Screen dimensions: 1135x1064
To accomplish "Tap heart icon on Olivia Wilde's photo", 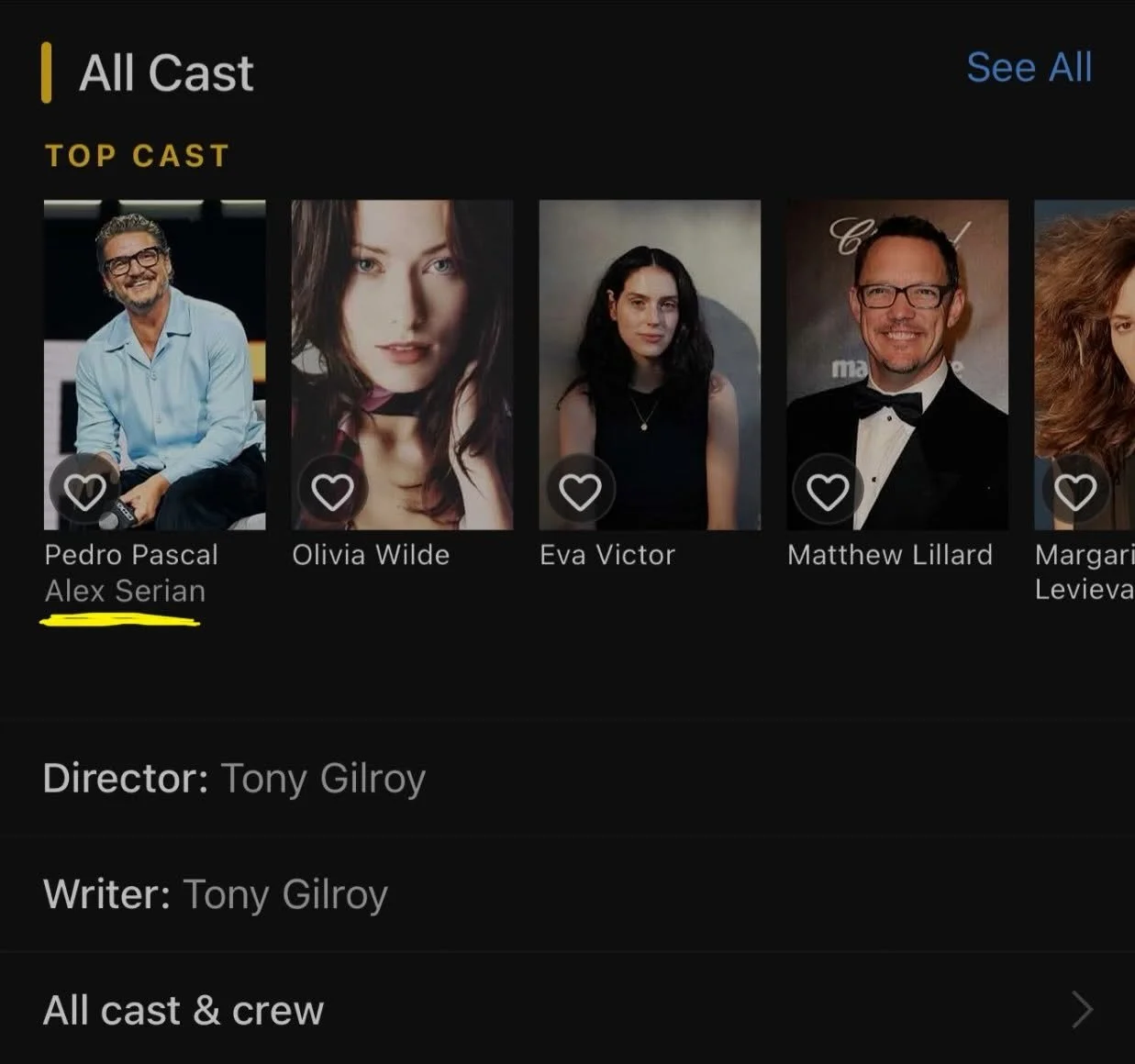I will pos(332,491).
